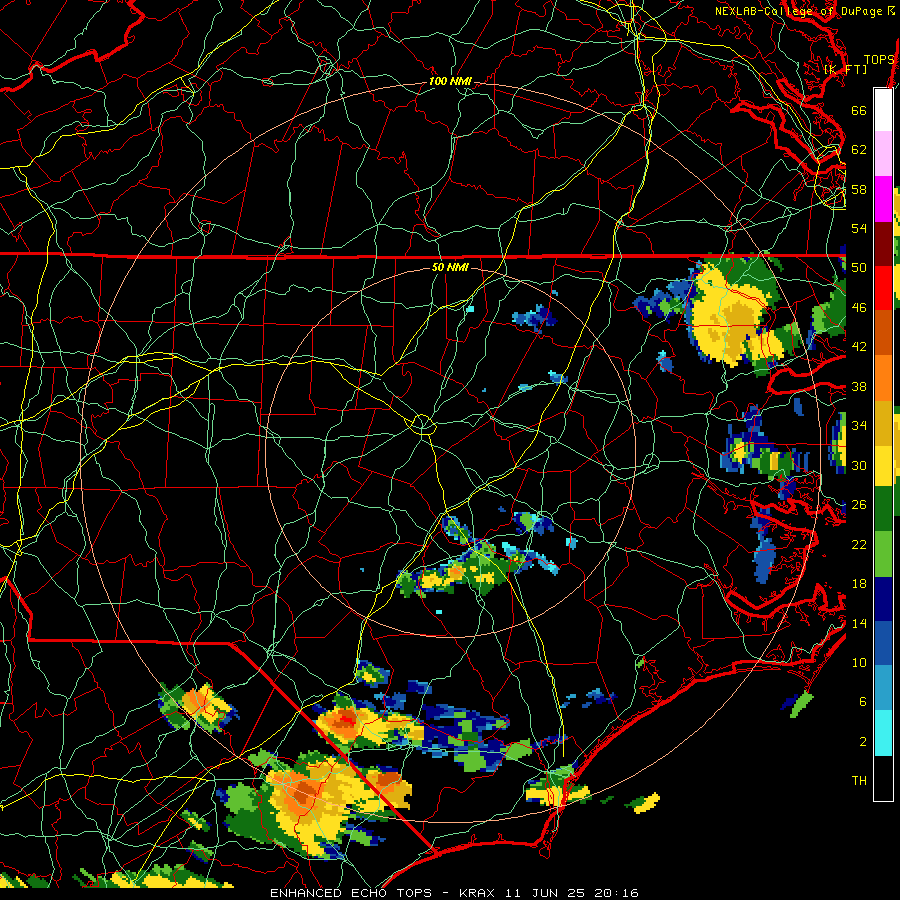900x900 pixels.
Task: Click the dark orange legend color band
Action: click(x=883, y=332)
